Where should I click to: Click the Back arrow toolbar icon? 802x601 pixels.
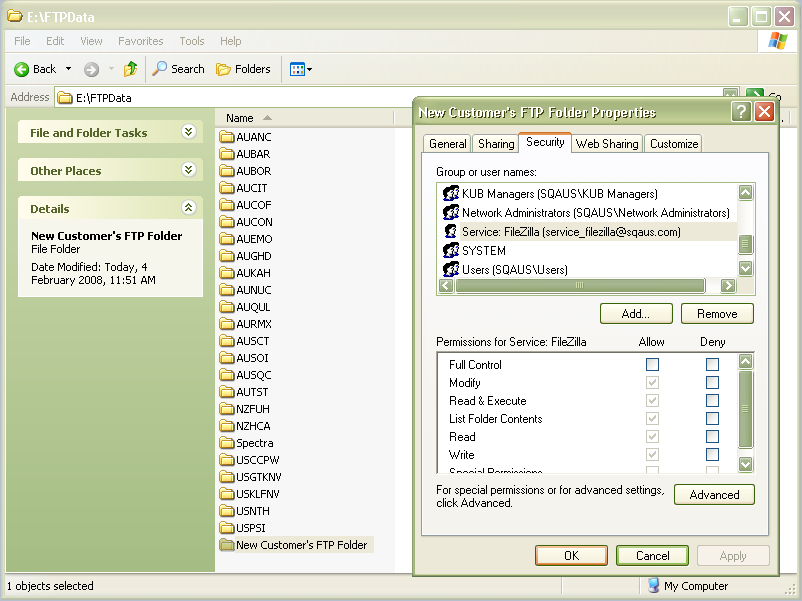pyautogui.click(x=21, y=69)
